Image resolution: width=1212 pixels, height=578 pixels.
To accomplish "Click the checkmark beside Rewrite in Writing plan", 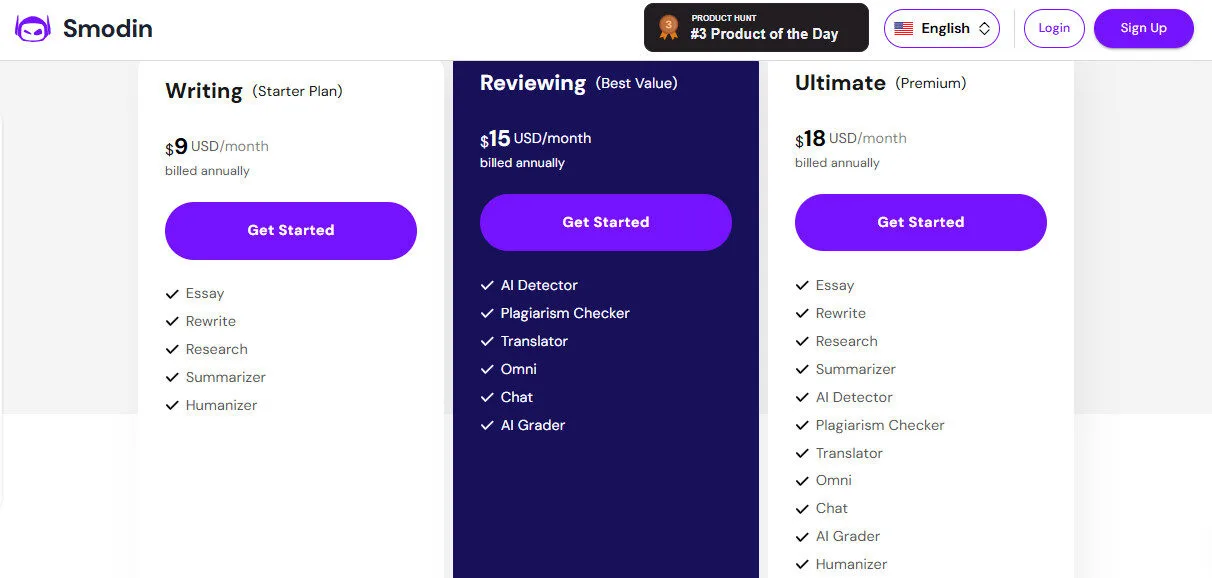I will (172, 322).
